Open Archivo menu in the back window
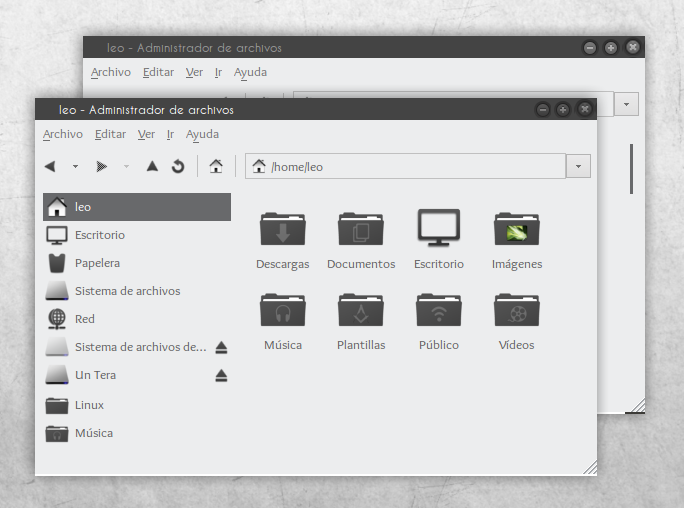684x508 pixels. 111,72
